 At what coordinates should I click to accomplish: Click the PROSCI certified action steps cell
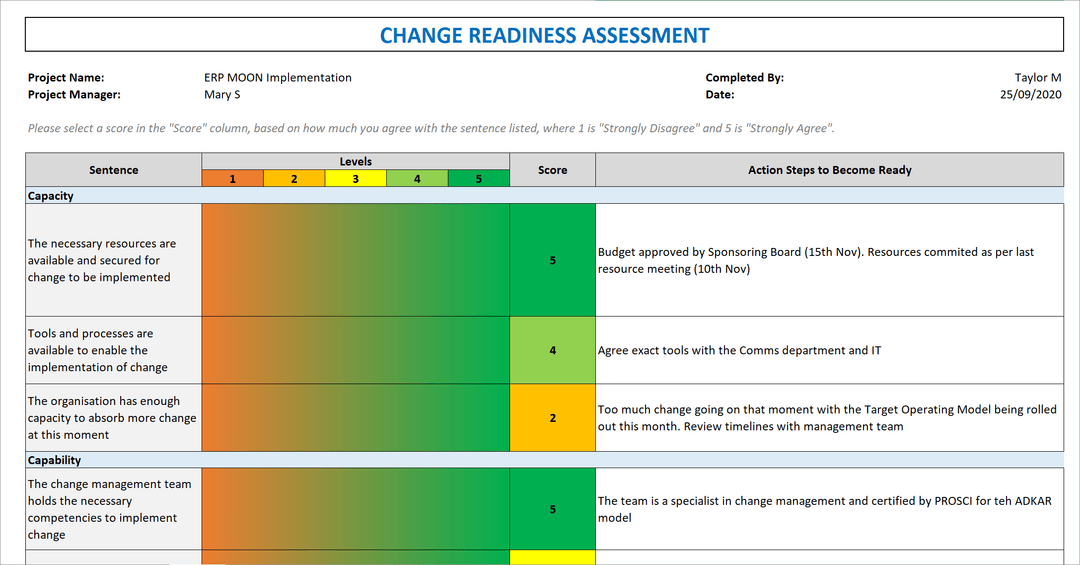point(829,509)
